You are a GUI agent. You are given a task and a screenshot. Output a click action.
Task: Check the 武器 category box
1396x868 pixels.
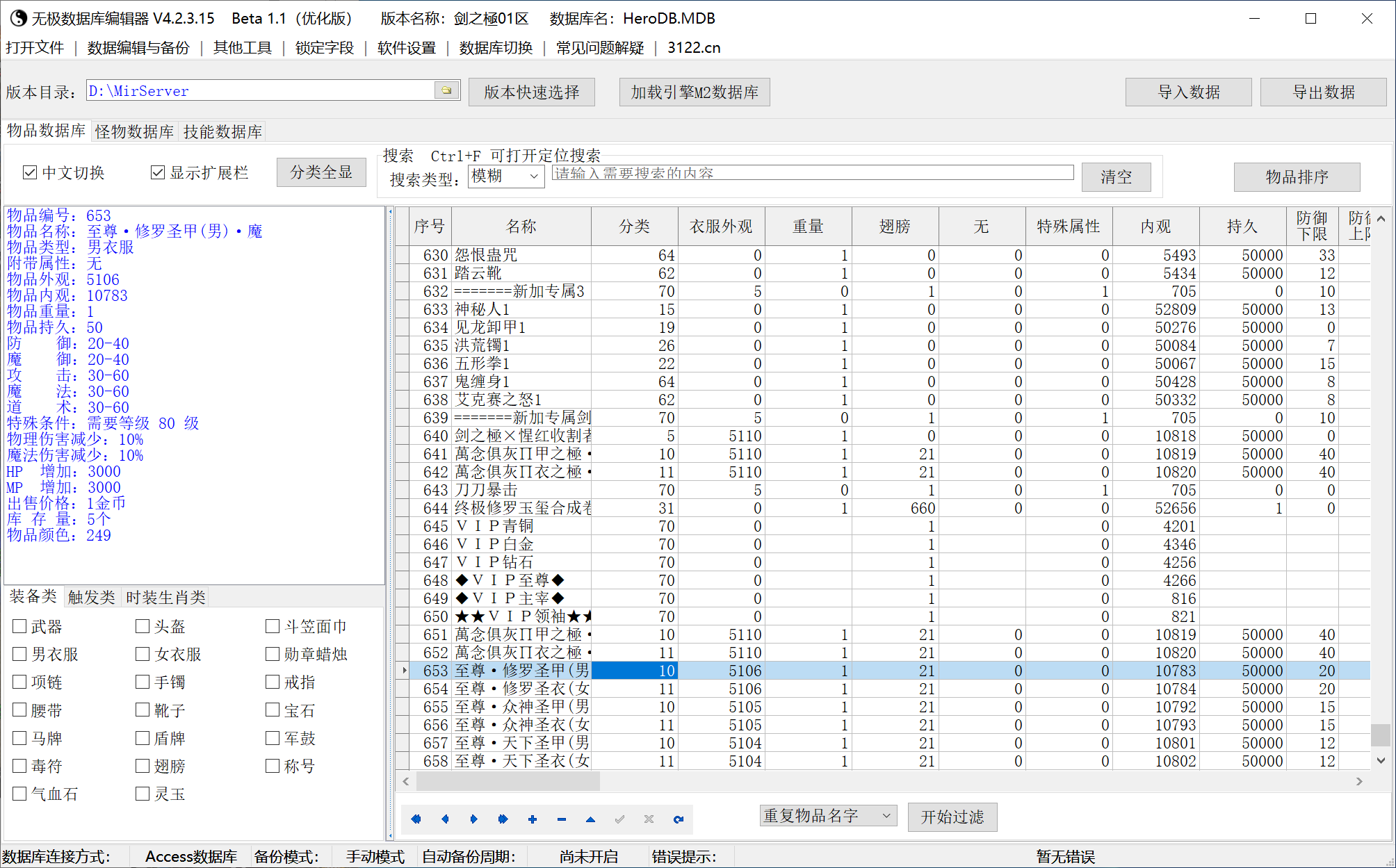pyautogui.click(x=19, y=627)
